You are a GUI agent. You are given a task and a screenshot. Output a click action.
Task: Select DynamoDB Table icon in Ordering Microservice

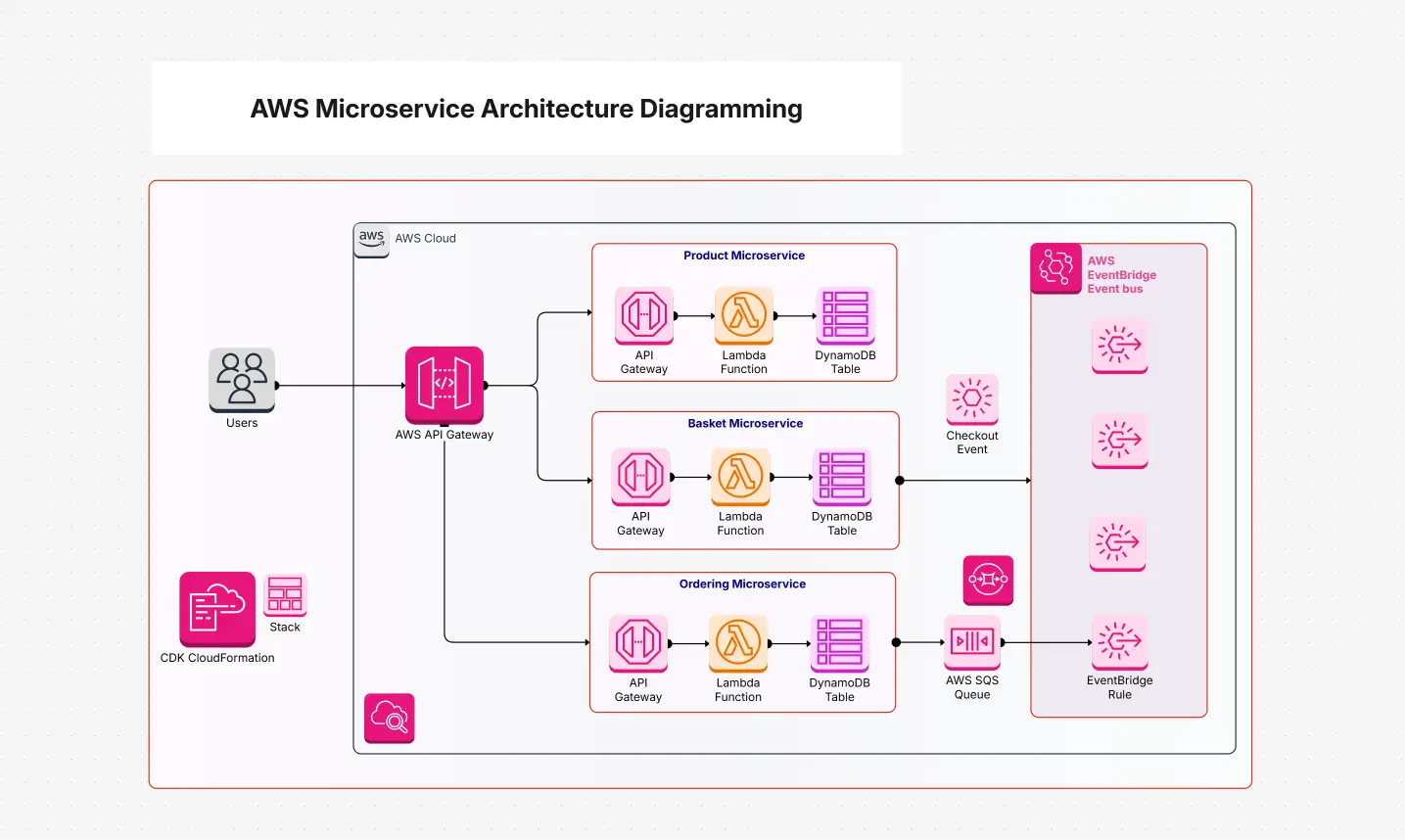point(840,643)
